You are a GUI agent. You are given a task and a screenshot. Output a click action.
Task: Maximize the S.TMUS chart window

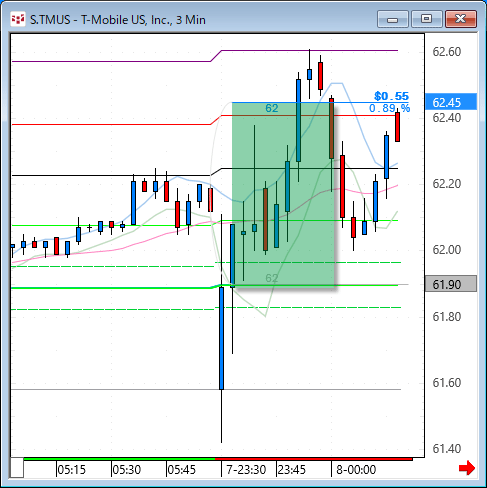point(427,19)
